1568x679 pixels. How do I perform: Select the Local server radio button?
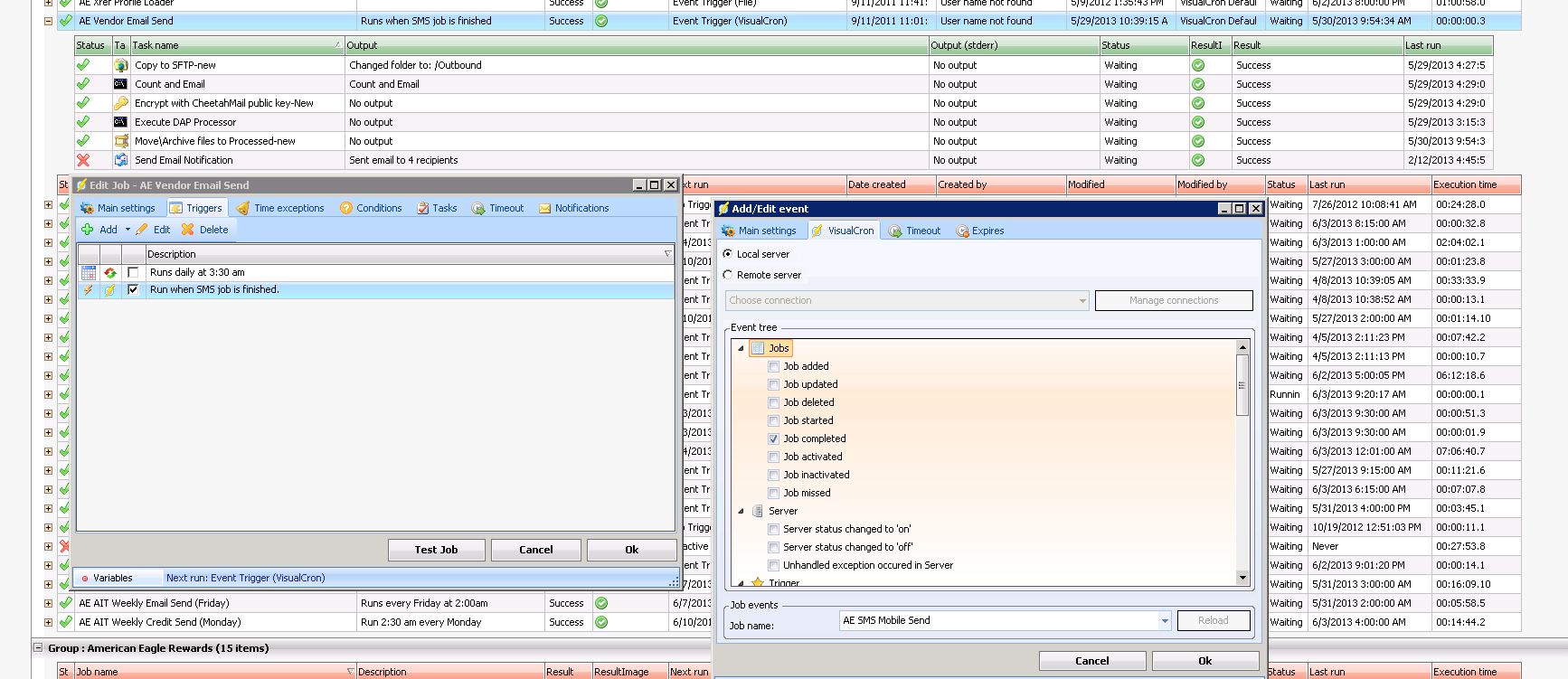pos(728,254)
